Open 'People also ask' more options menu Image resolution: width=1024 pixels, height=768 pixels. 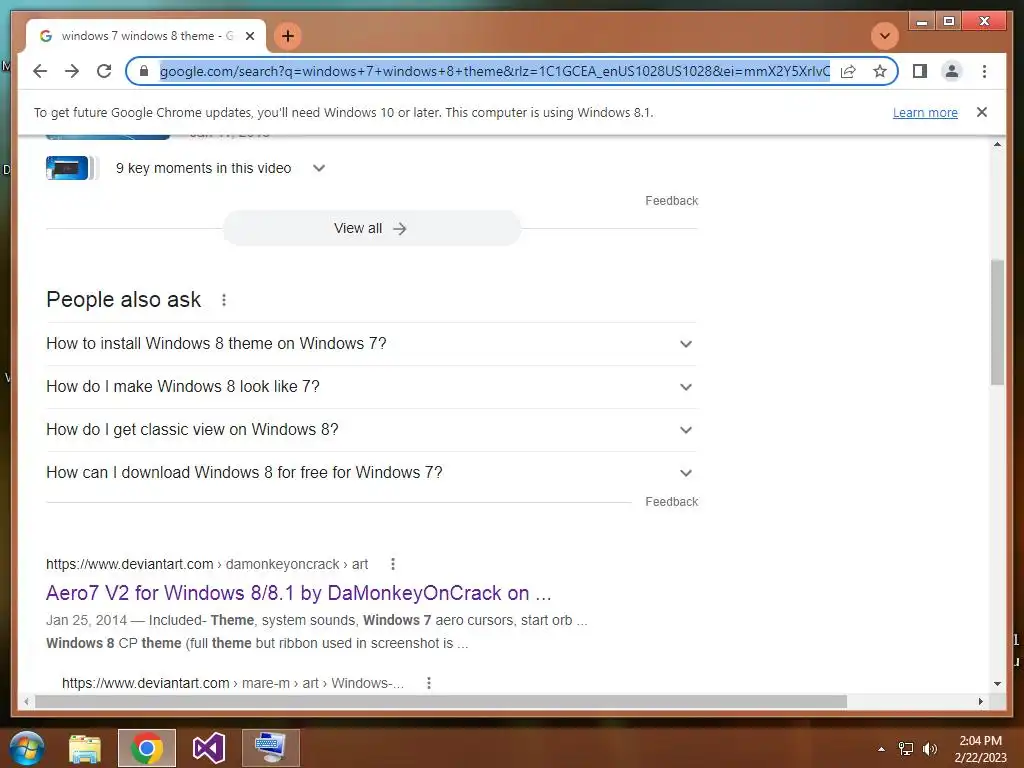[x=224, y=300]
